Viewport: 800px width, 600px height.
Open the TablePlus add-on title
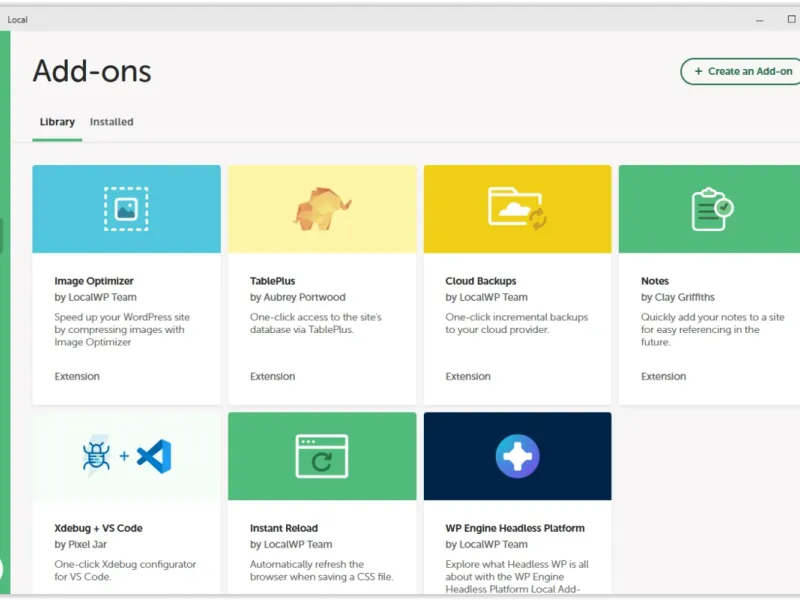(x=272, y=281)
